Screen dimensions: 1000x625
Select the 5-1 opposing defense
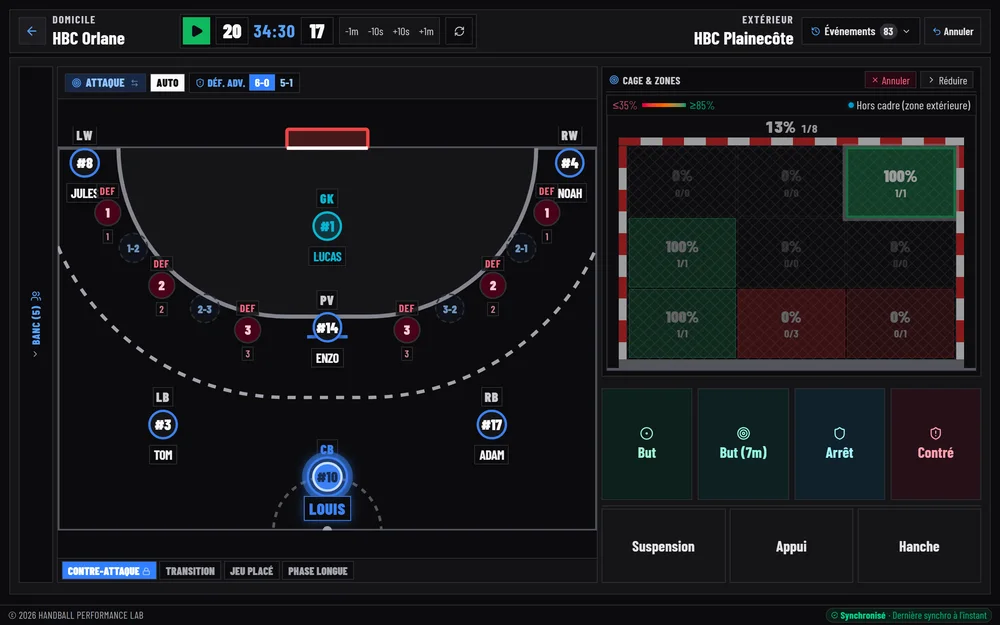point(286,83)
